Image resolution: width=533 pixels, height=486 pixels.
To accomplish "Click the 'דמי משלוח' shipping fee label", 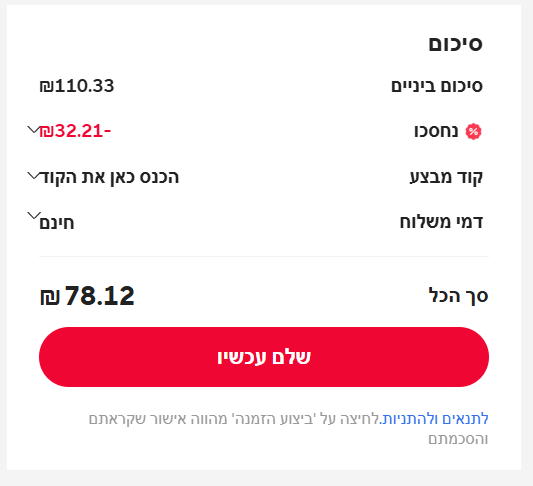I will pyautogui.click(x=441, y=222).
